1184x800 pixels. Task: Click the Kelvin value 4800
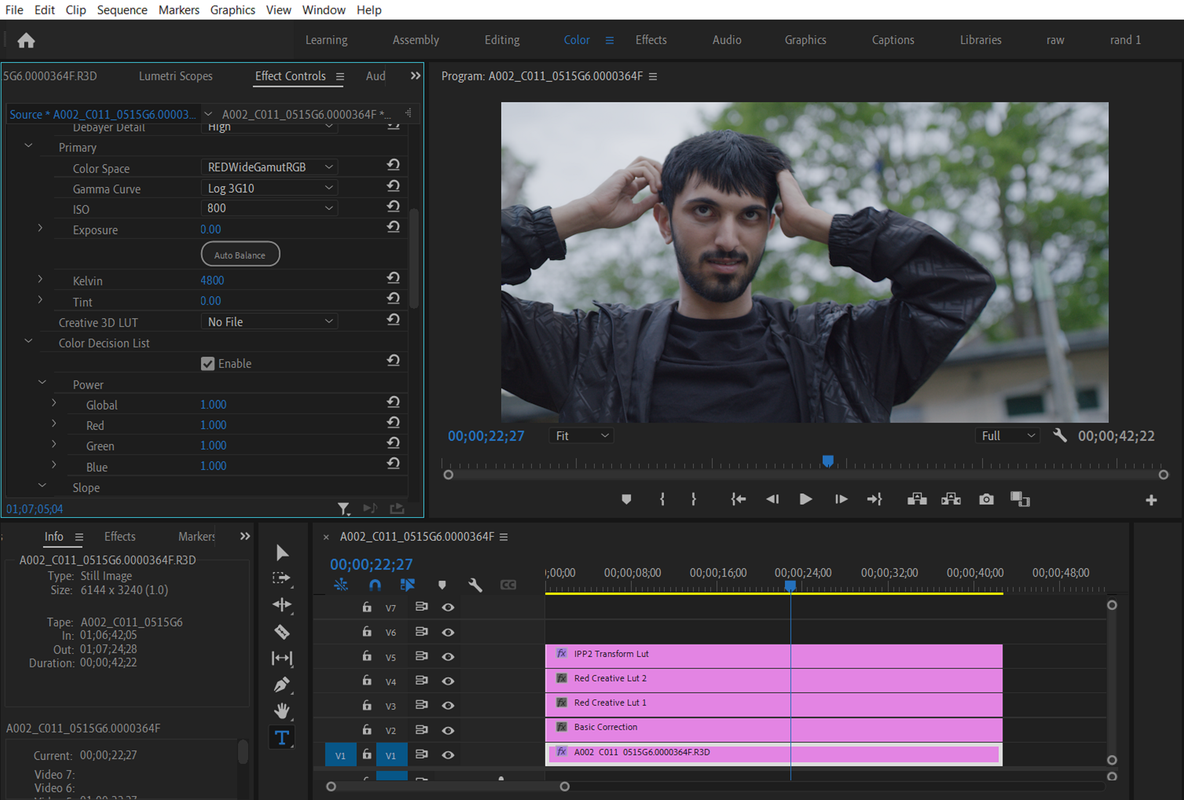[x=212, y=280]
